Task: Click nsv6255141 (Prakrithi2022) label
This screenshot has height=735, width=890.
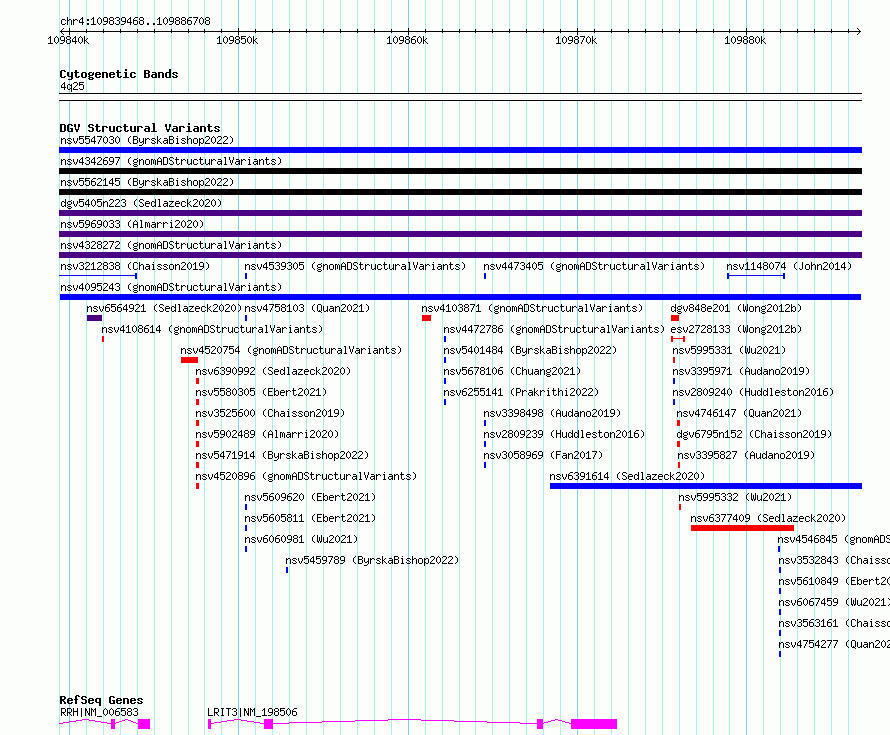Action: point(521,392)
